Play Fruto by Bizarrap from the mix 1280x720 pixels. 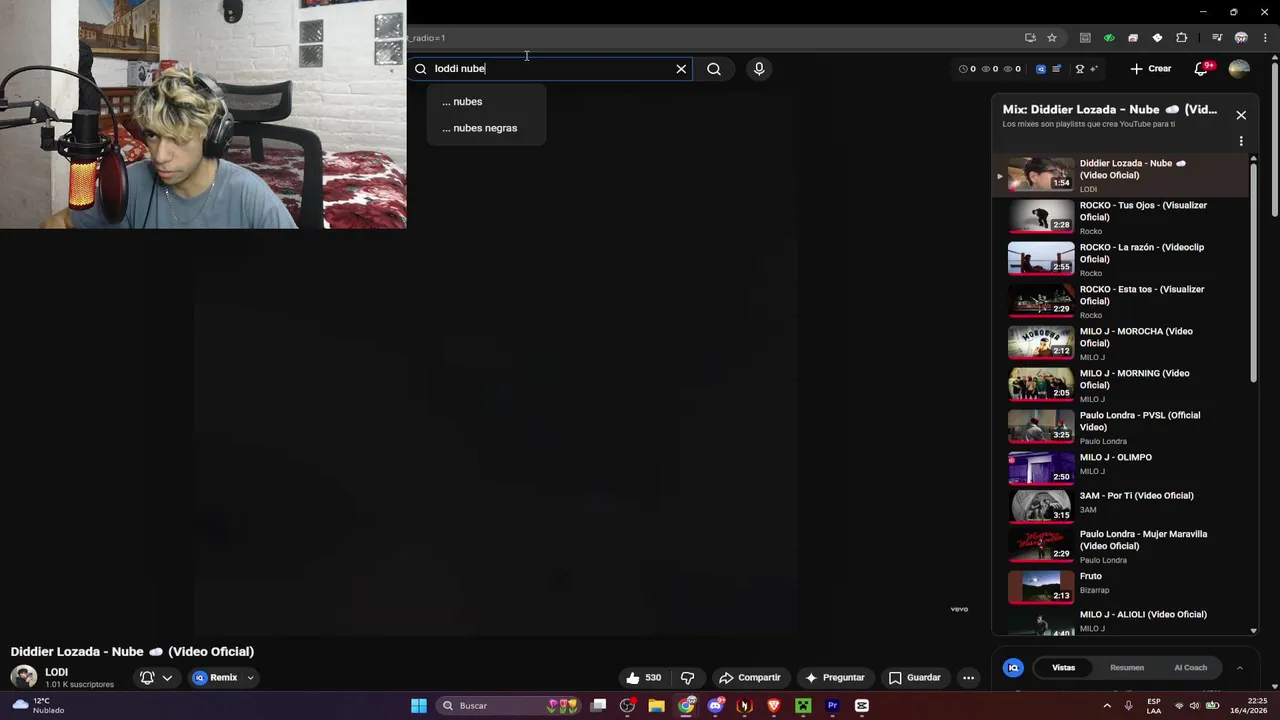(1120, 586)
